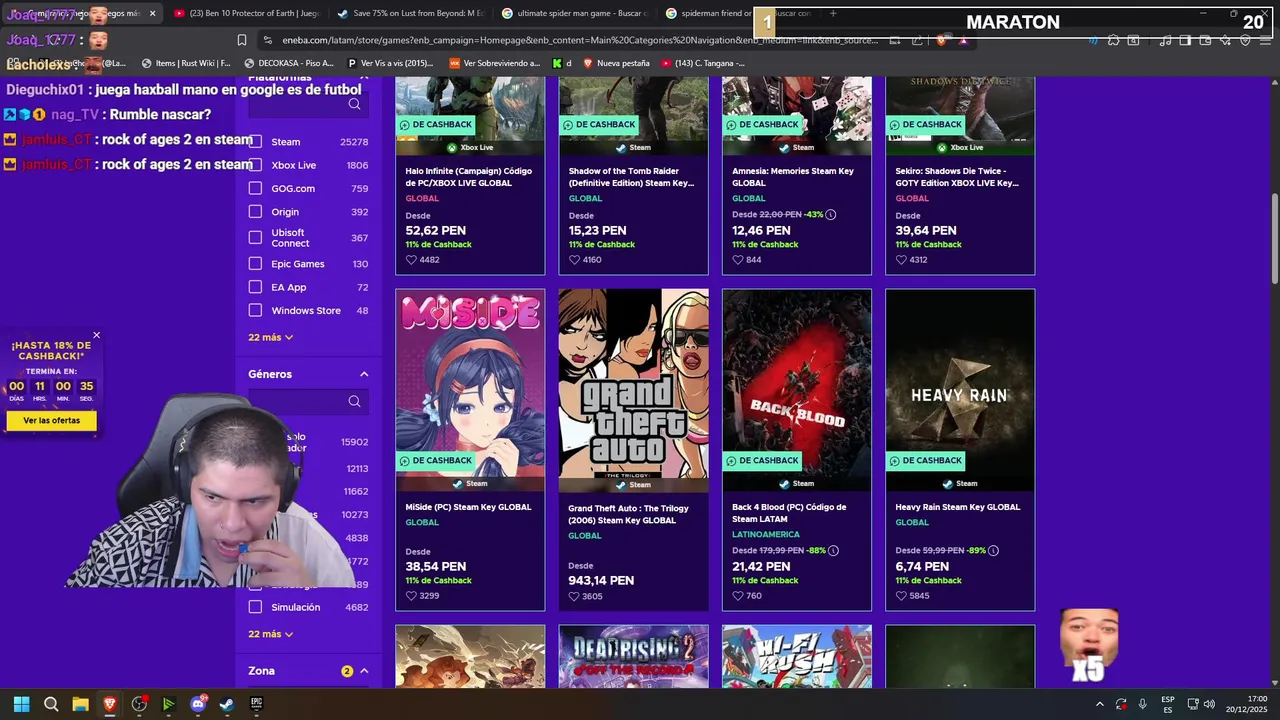
Task: Click heart icon on Sekiro card
Action: point(901,260)
